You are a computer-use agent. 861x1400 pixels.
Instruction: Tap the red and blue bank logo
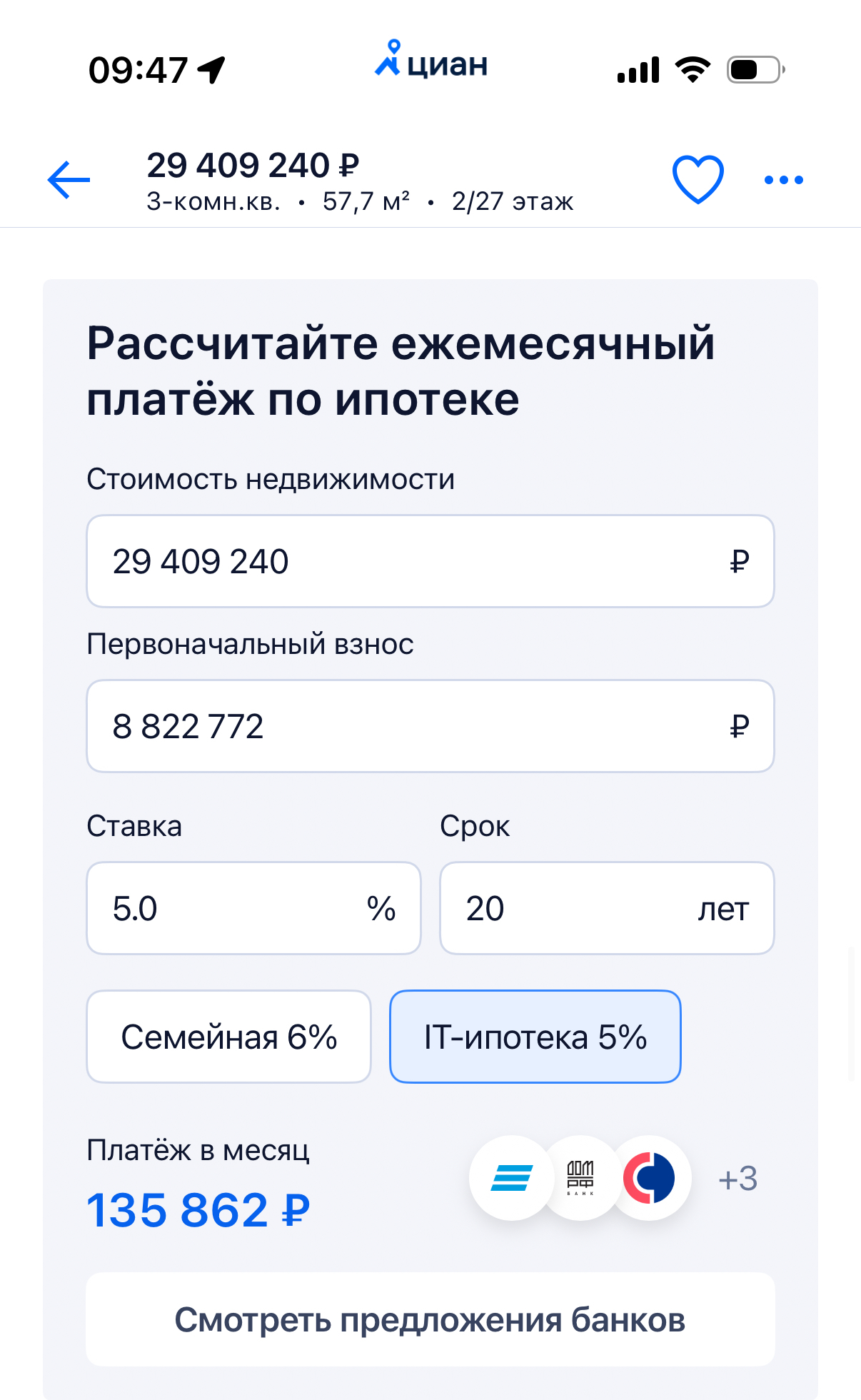(x=649, y=1177)
